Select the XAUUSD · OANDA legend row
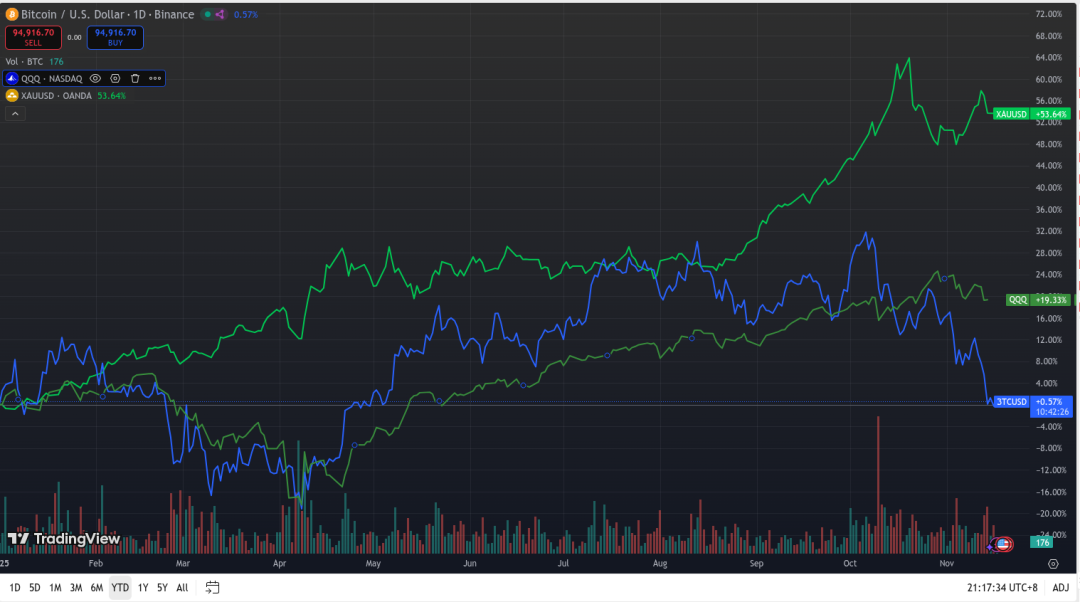The height and width of the screenshot is (602, 1080). pos(56,96)
